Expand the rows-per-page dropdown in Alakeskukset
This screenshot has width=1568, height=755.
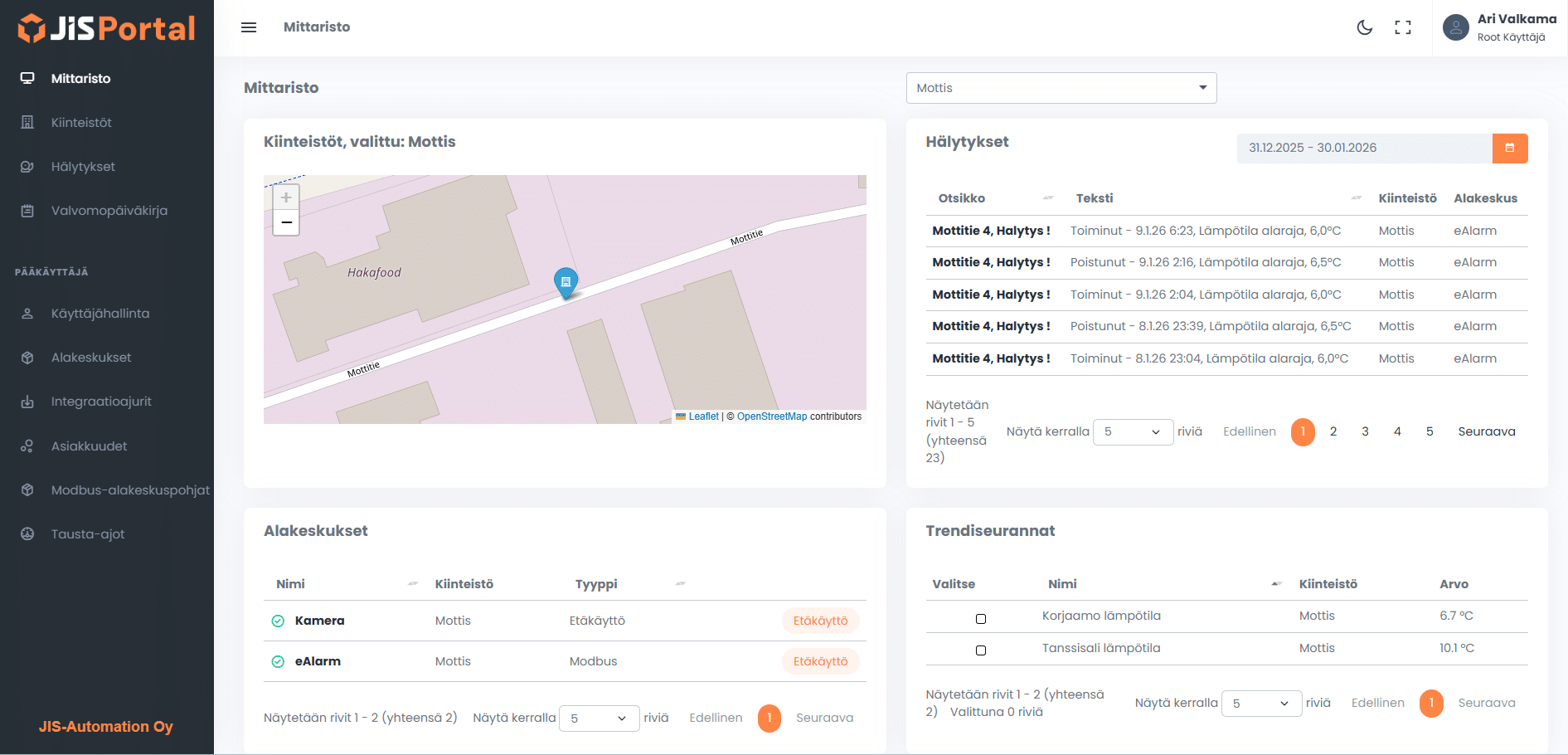coord(599,718)
